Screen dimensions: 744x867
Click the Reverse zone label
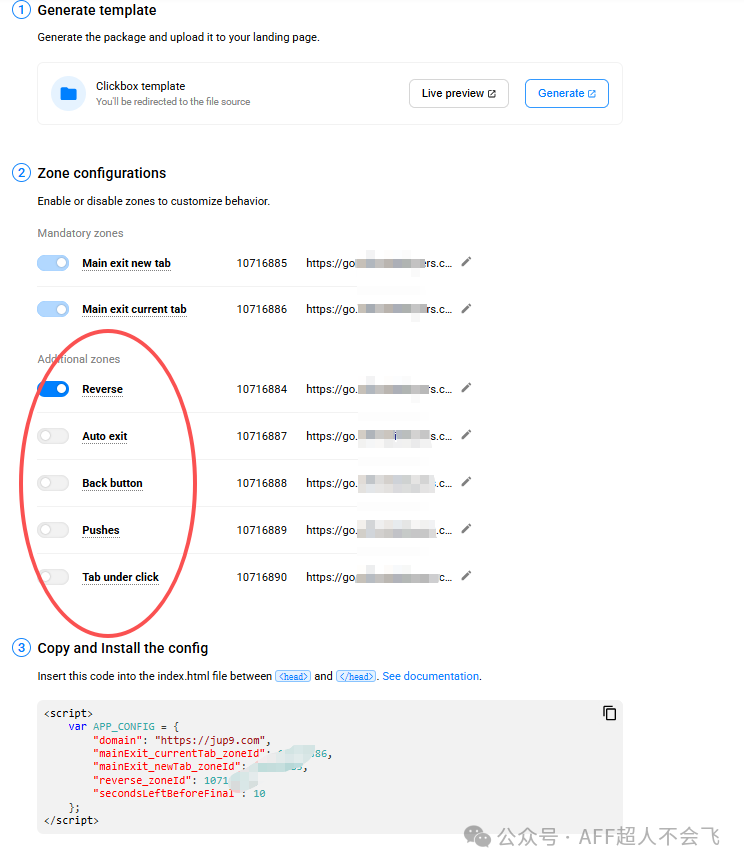point(102,389)
